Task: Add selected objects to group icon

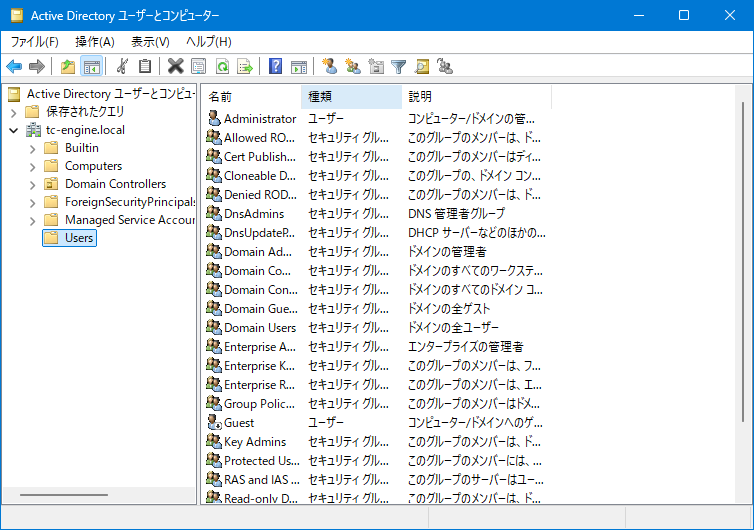Action: pos(445,66)
